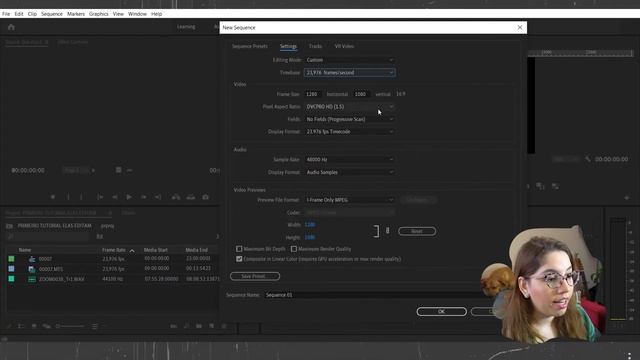The image size is (640, 360).
Task: Click the vertical frame size field
Action: [361, 94]
